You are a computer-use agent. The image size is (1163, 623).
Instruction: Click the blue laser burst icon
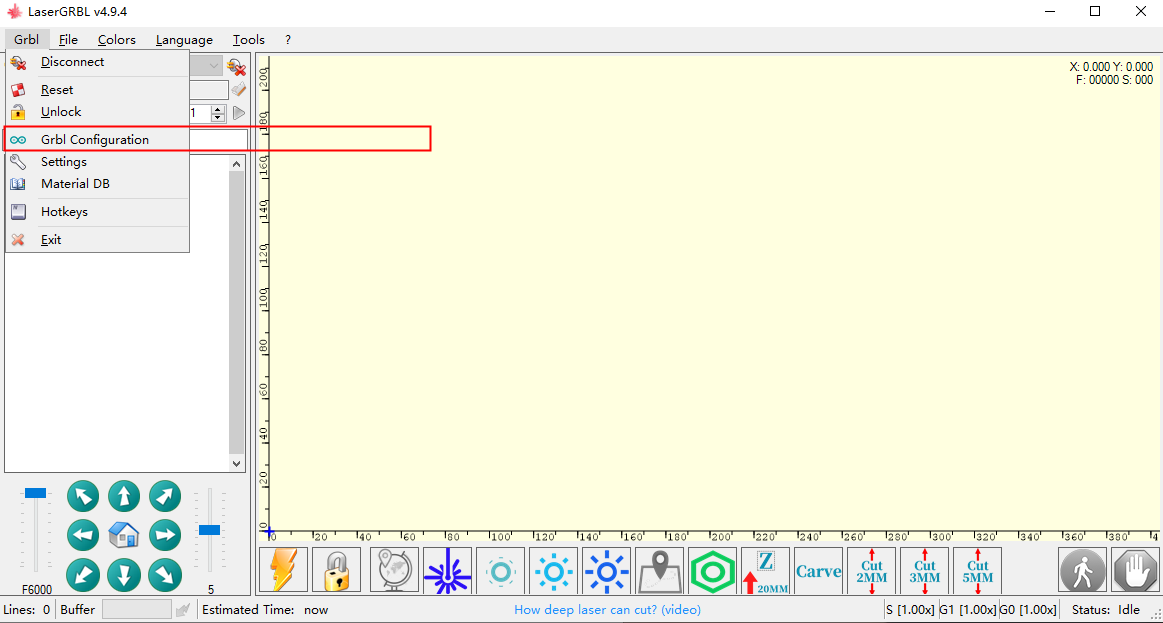pos(447,570)
